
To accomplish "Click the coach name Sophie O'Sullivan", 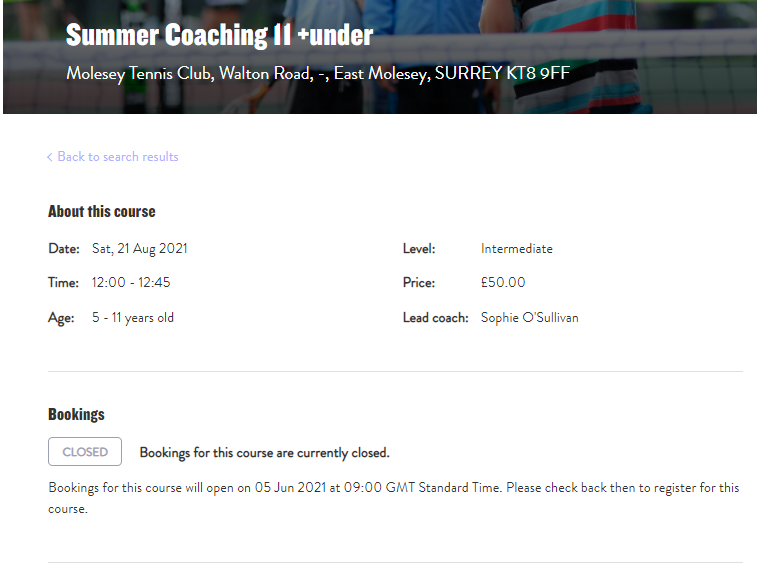I will [529, 318].
